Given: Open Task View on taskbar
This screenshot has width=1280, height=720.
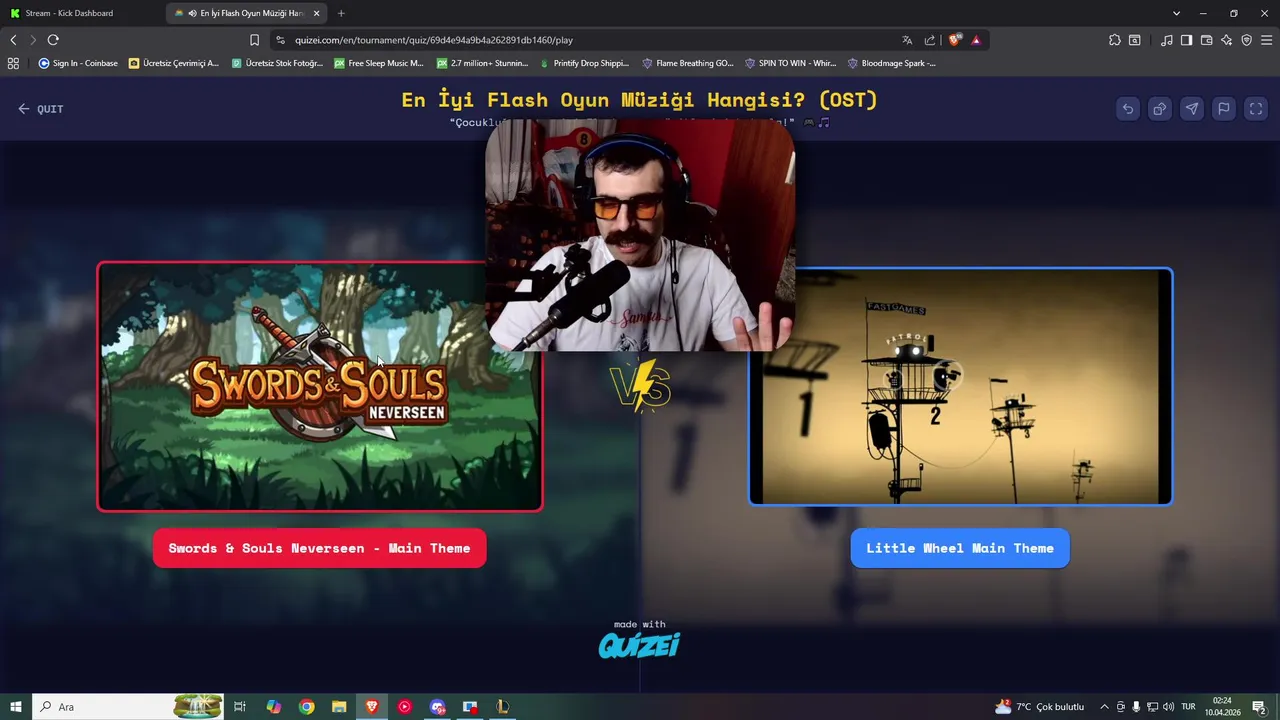Looking at the screenshot, I should [x=240, y=707].
